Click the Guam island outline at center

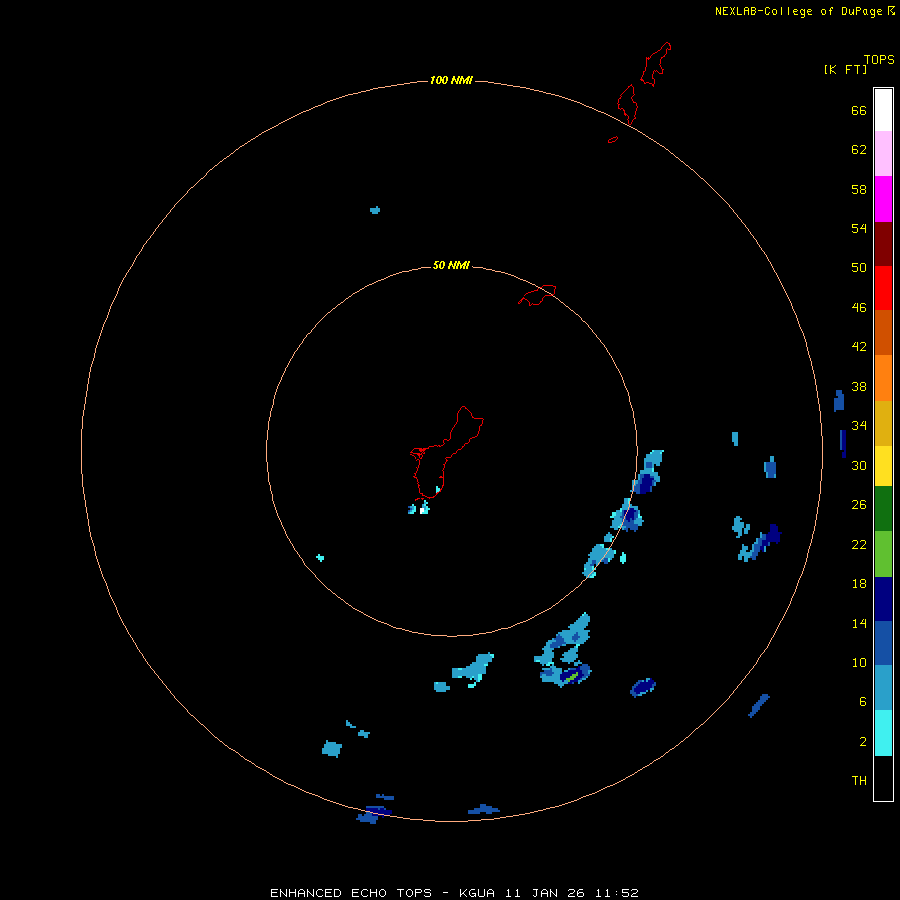447,453
